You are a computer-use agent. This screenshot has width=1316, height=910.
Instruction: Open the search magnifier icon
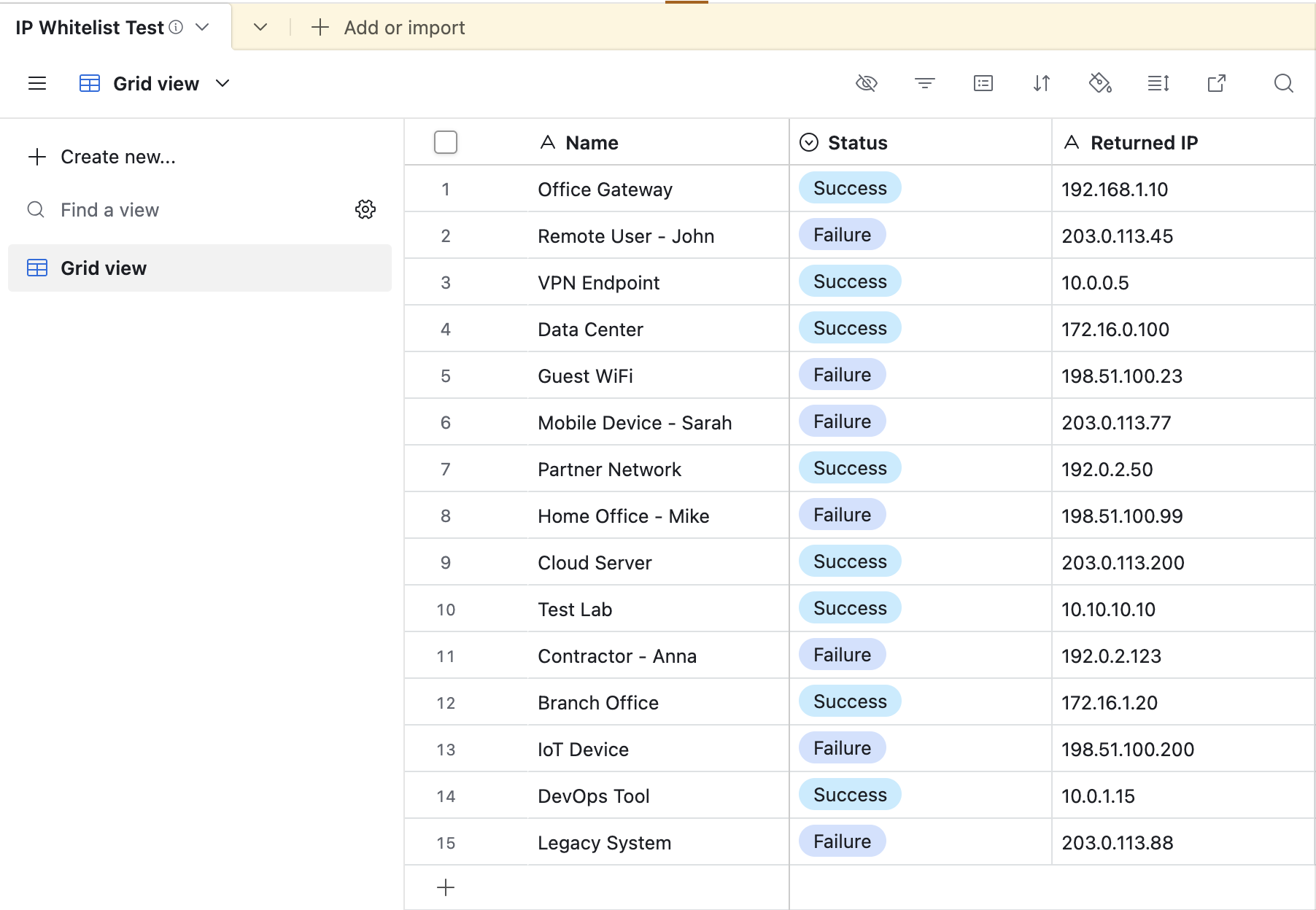[1283, 83]
